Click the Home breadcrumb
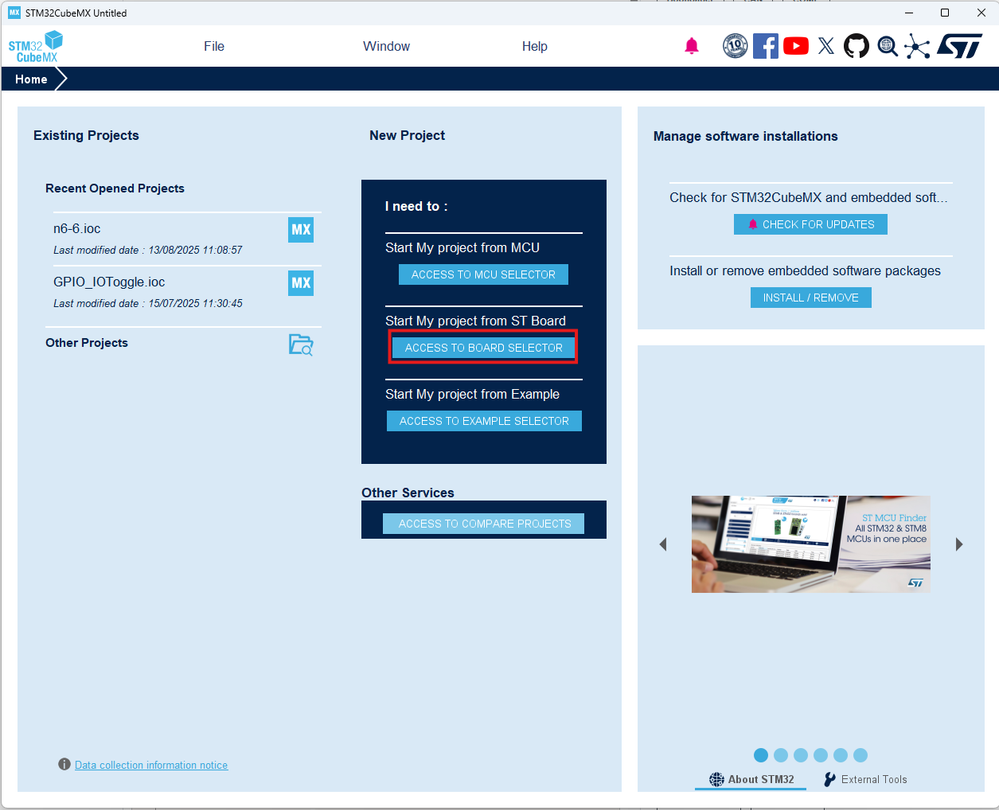The height and width of the screenshot is (810, 999). pos(31,80)
